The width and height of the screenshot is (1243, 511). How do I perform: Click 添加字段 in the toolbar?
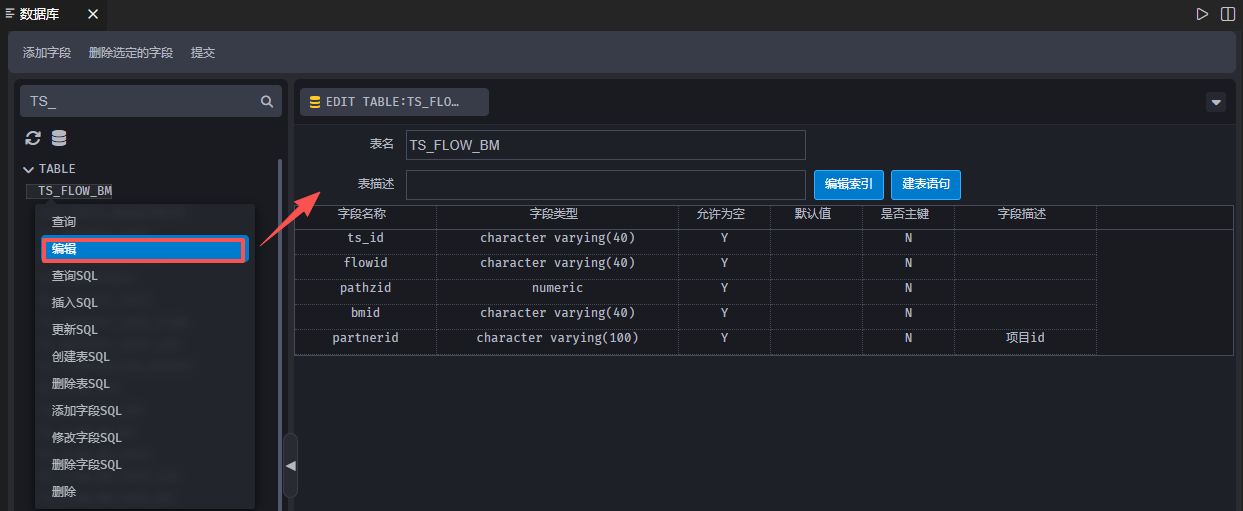point(47,53)
